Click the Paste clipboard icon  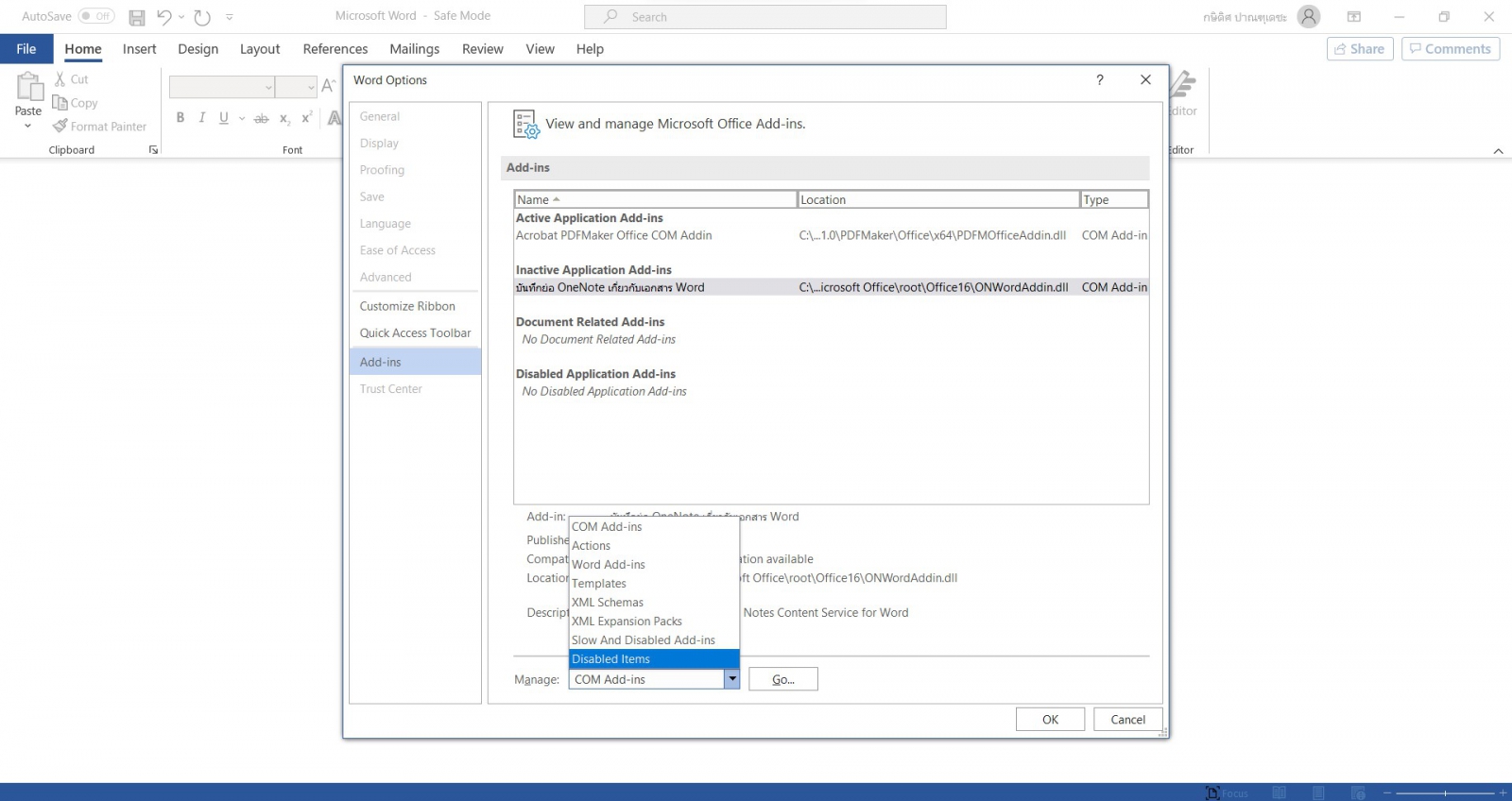[28, 88]
